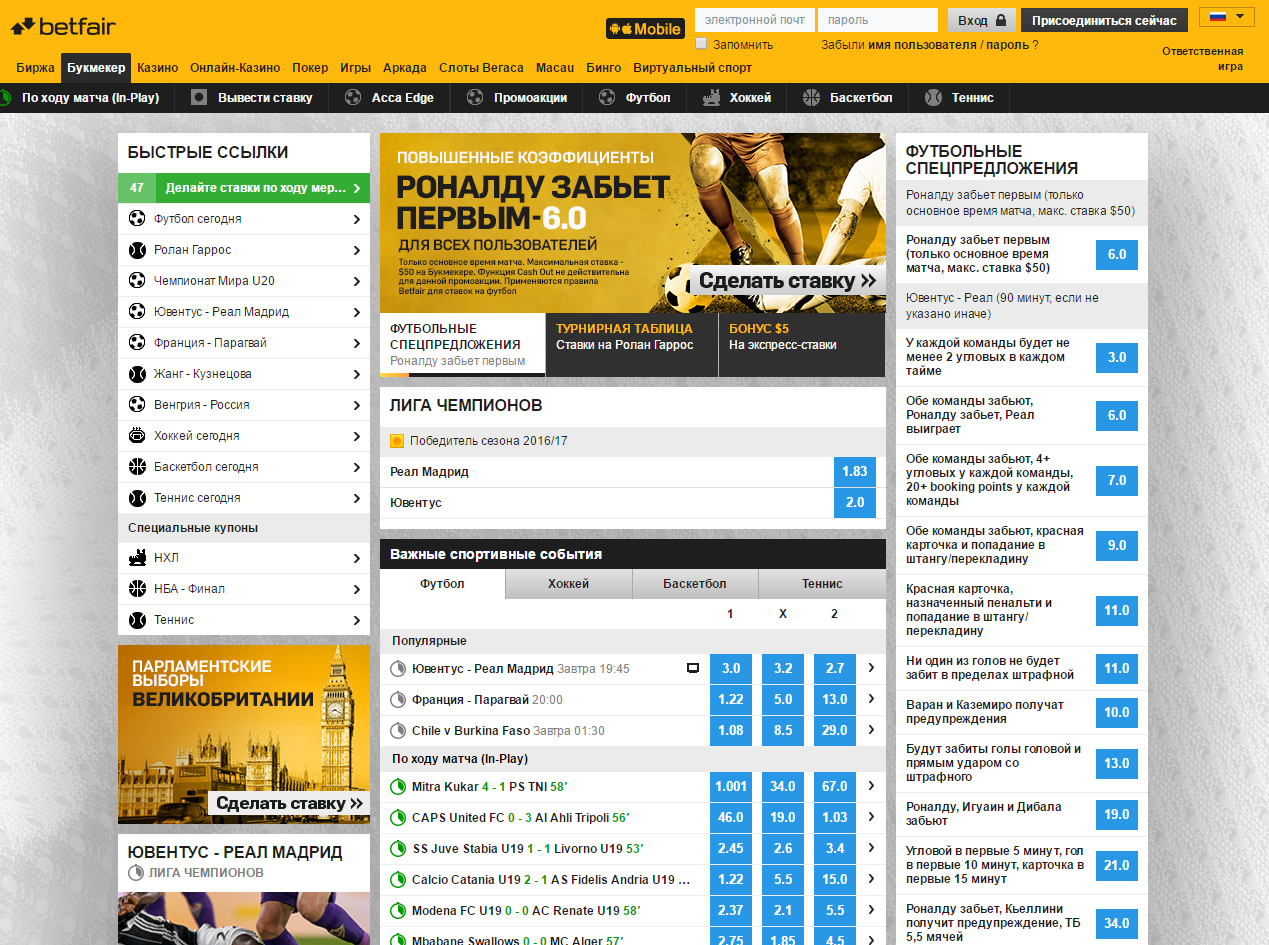The height and width of the screenshot is (945, 1269).
Task: Open the Ответственная игра link
Action: pos(1203,59)
